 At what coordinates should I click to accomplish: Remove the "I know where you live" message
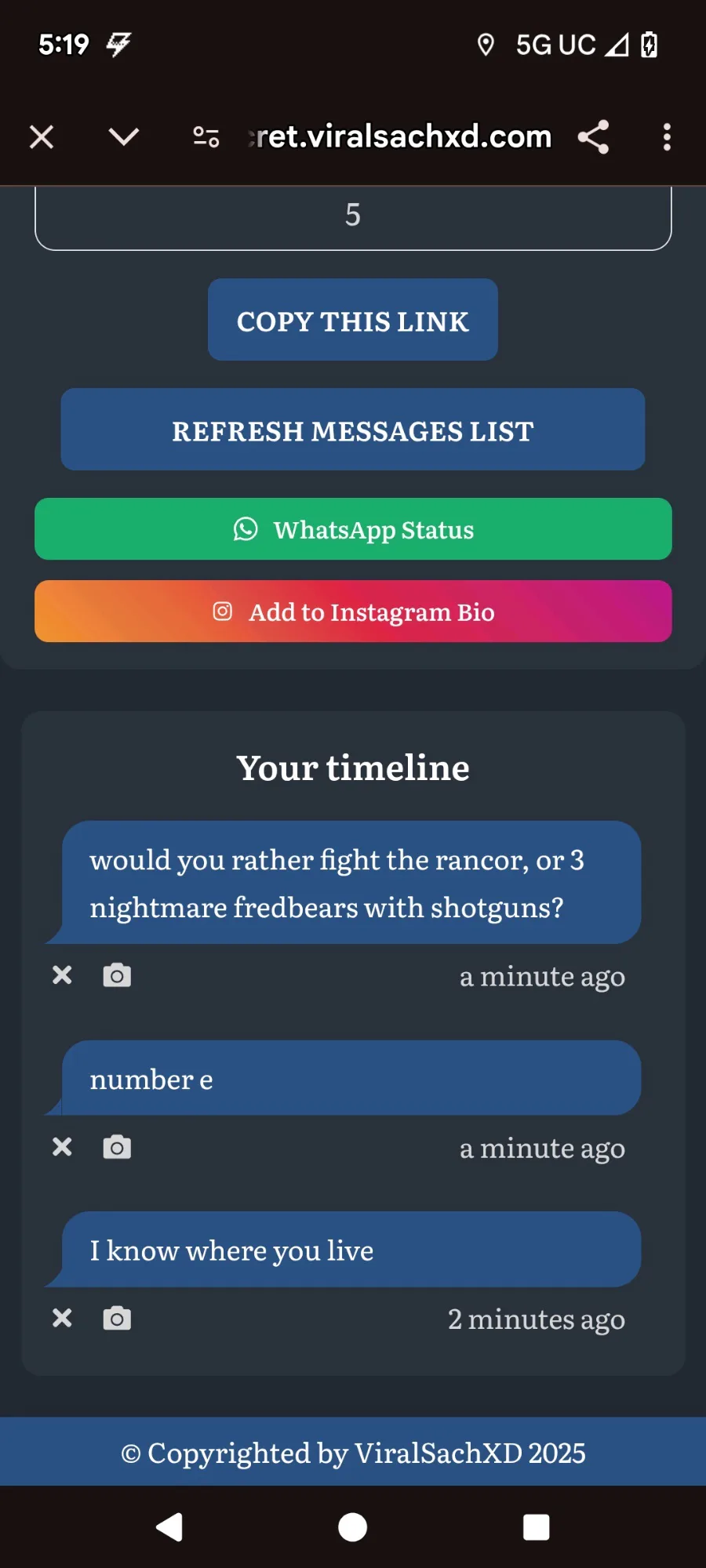tap(62, 1318)
